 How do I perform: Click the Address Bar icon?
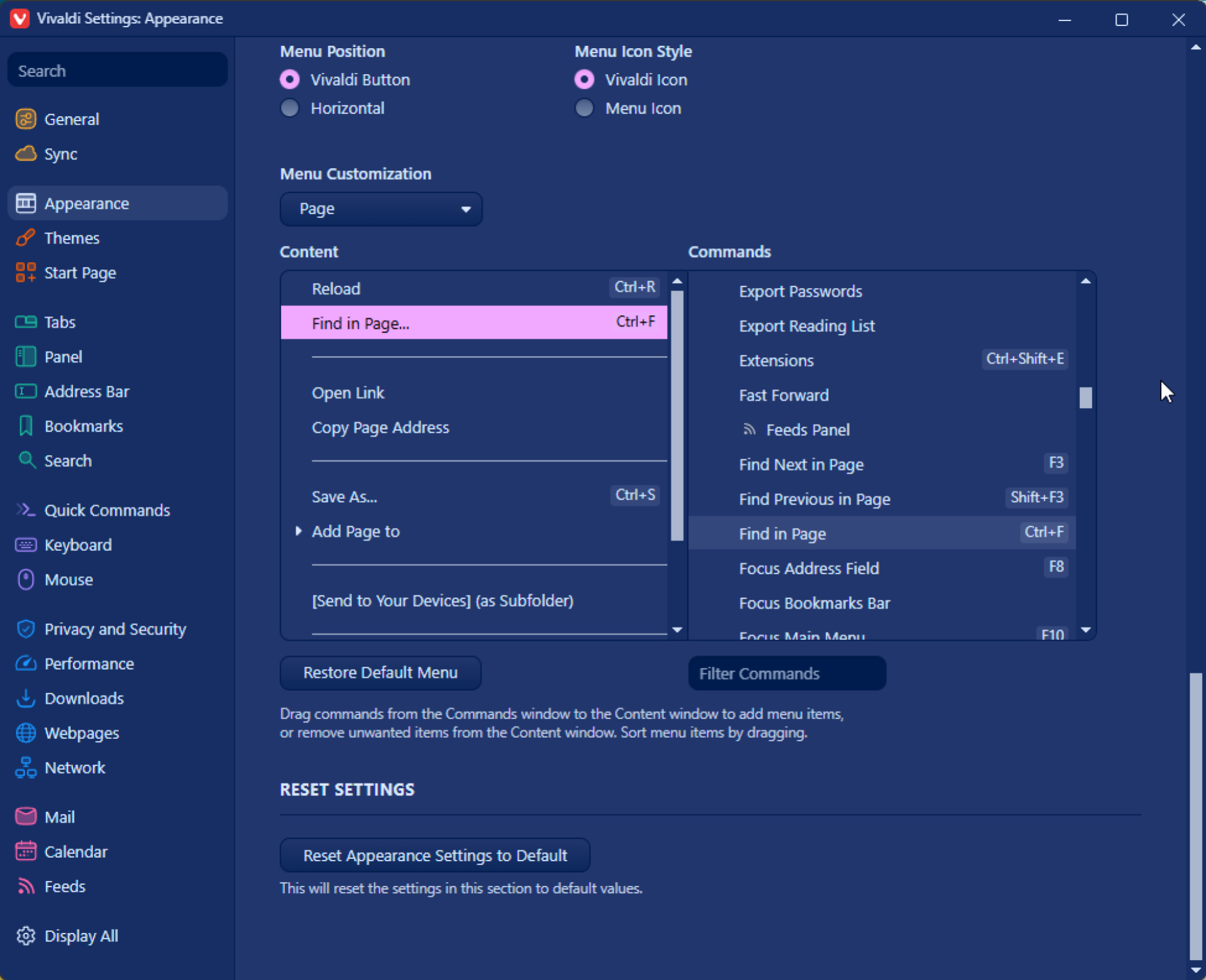25,392
